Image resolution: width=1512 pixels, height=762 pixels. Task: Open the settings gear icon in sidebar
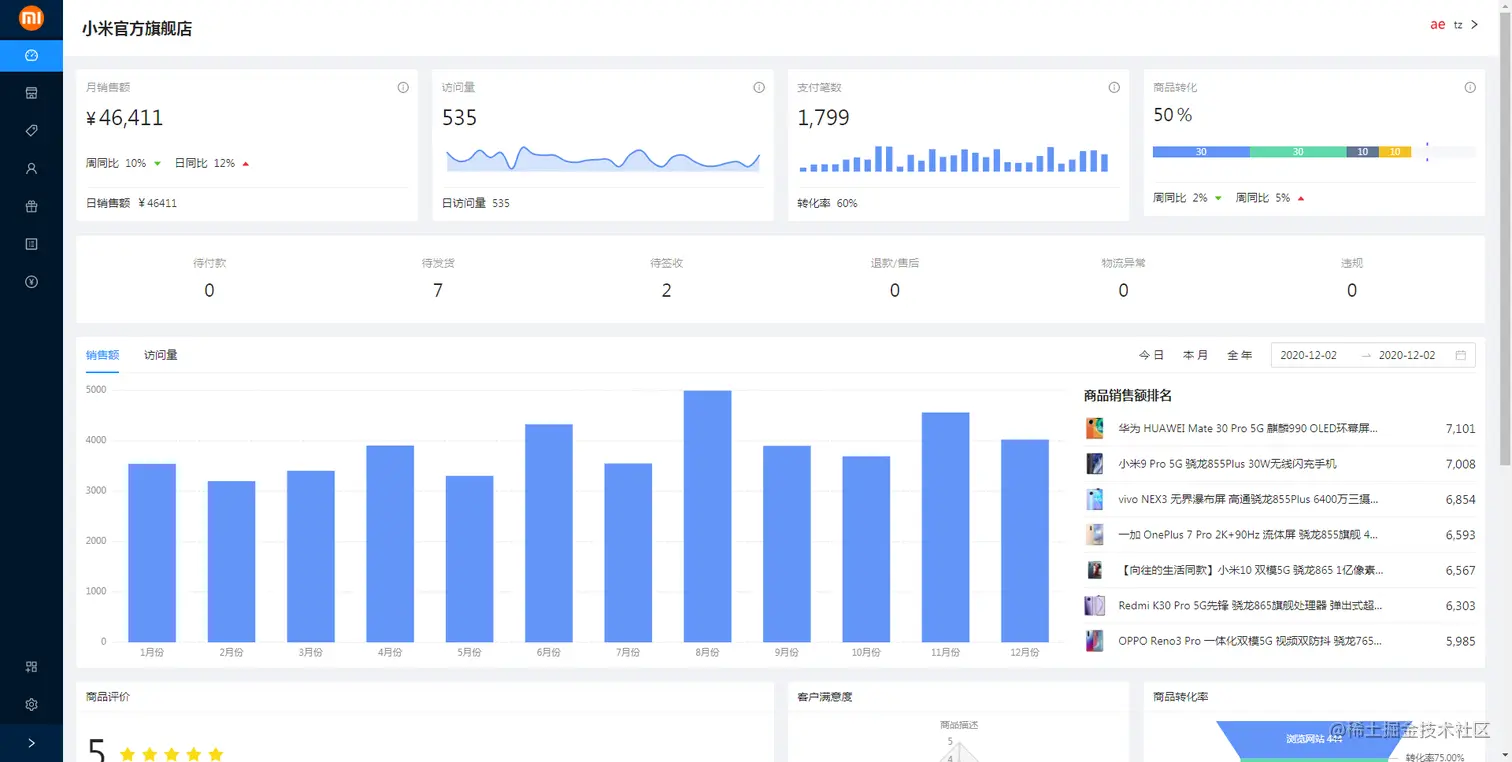tap(31, 705)
